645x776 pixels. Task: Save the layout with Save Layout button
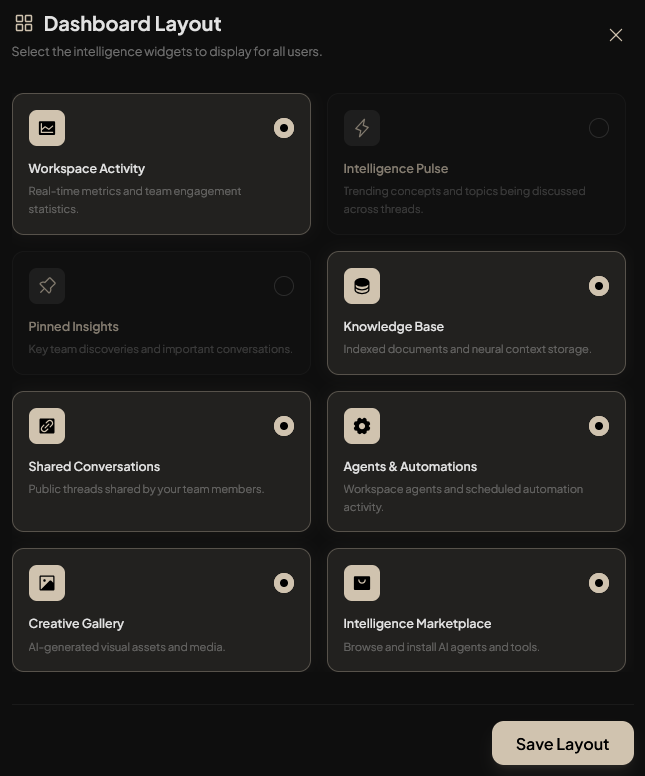563,743
